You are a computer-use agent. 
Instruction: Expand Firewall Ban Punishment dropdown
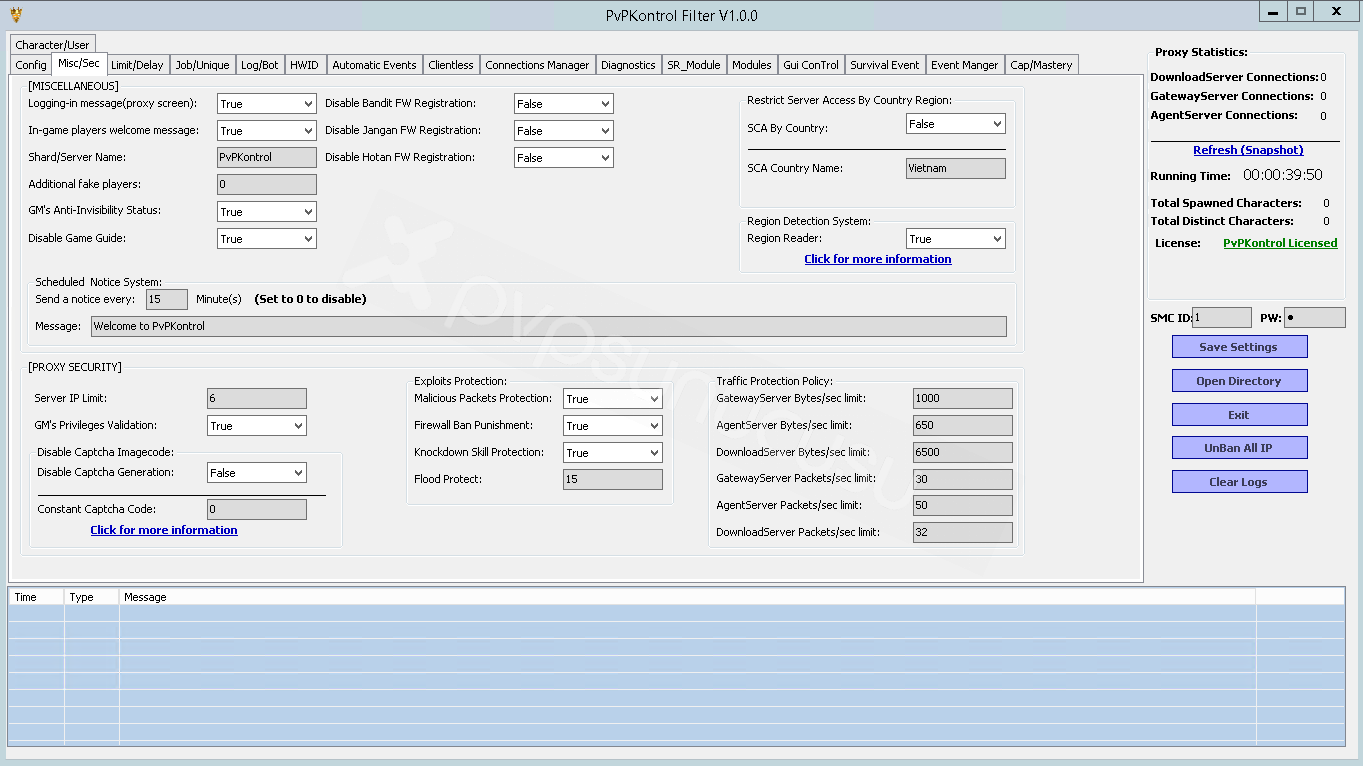pos(612,426)
